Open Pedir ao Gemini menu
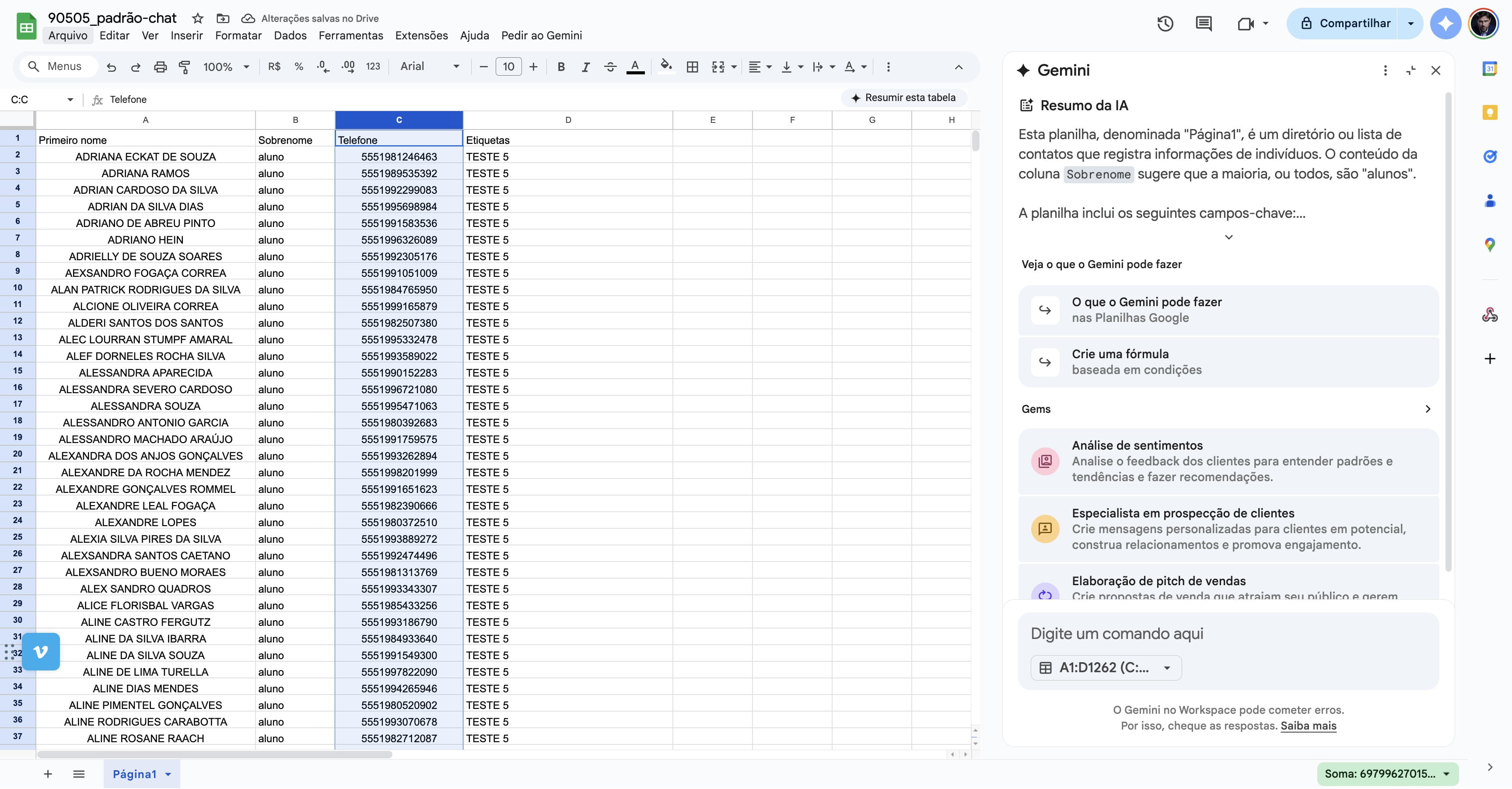 pos(541,35)
